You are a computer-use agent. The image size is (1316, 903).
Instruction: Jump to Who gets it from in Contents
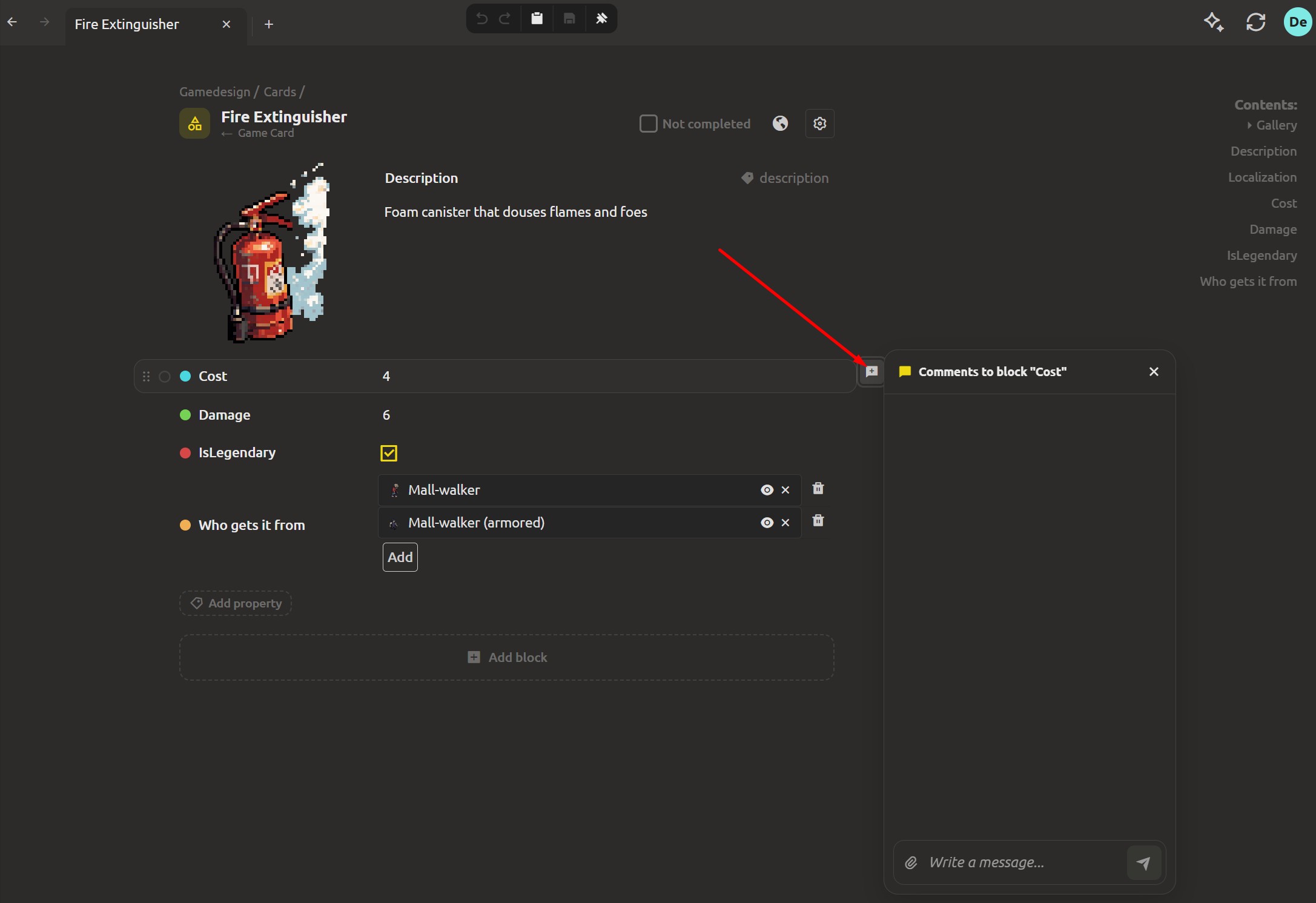(x=1249, y=282)
